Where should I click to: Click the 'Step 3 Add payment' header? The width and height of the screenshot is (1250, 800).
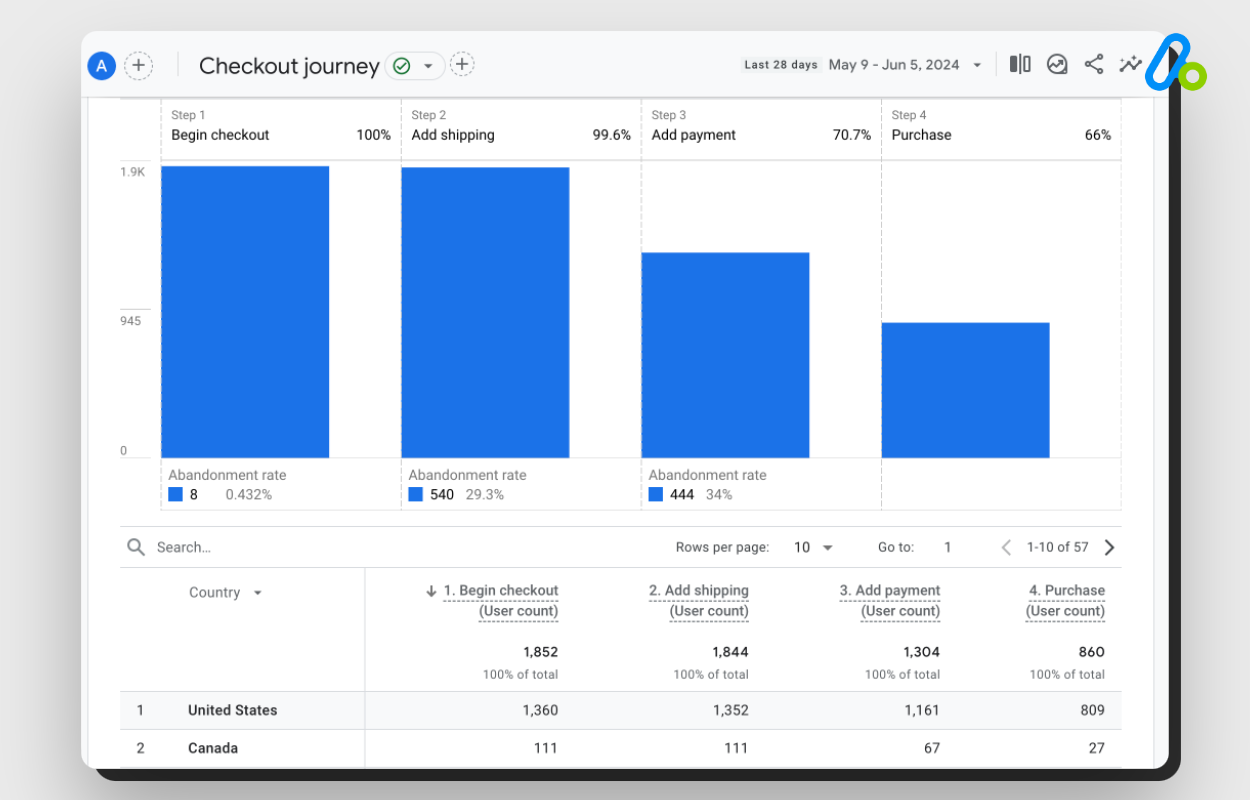click(x=694, y=126)
